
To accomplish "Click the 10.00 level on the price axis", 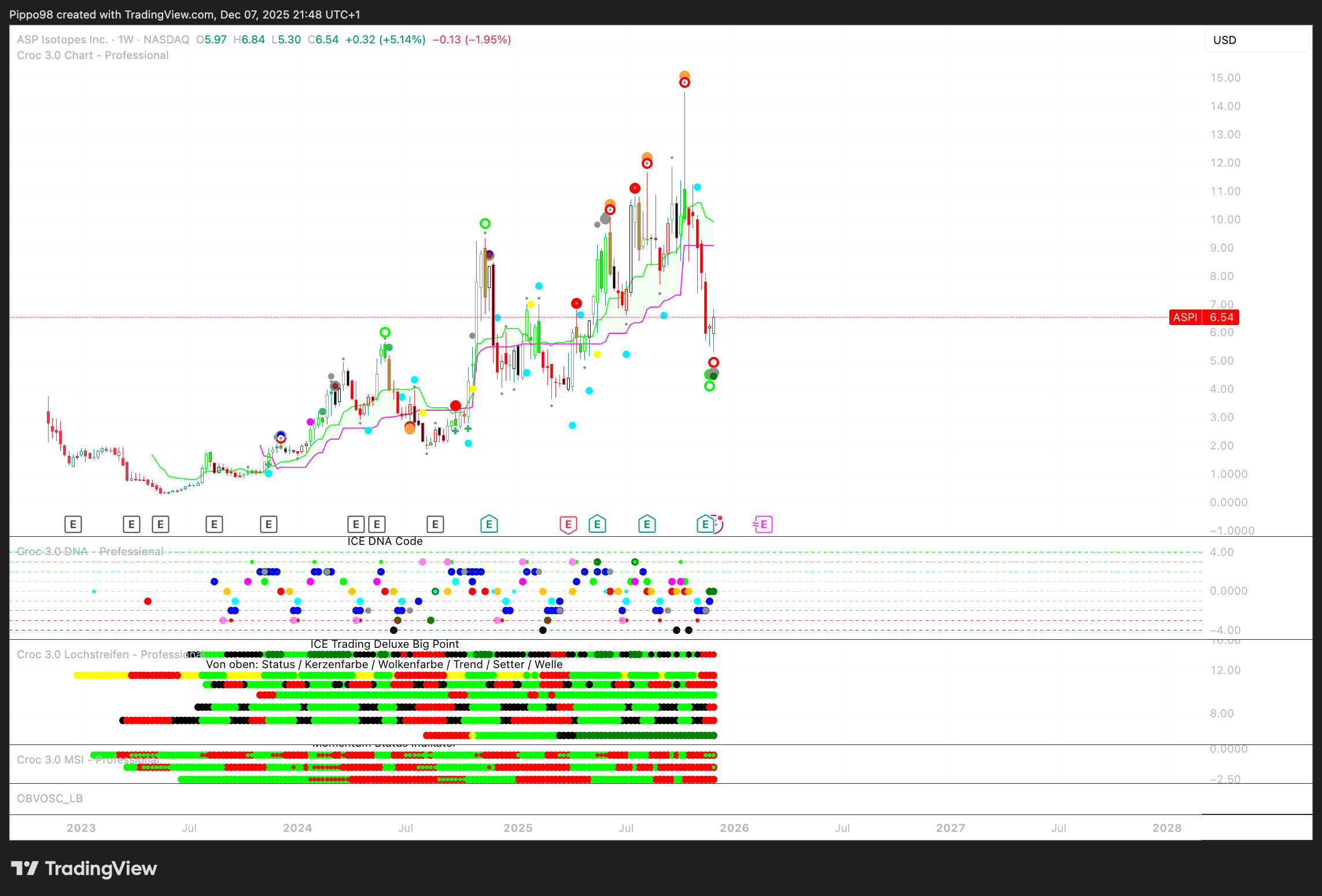I will [x=1225, y=219].
